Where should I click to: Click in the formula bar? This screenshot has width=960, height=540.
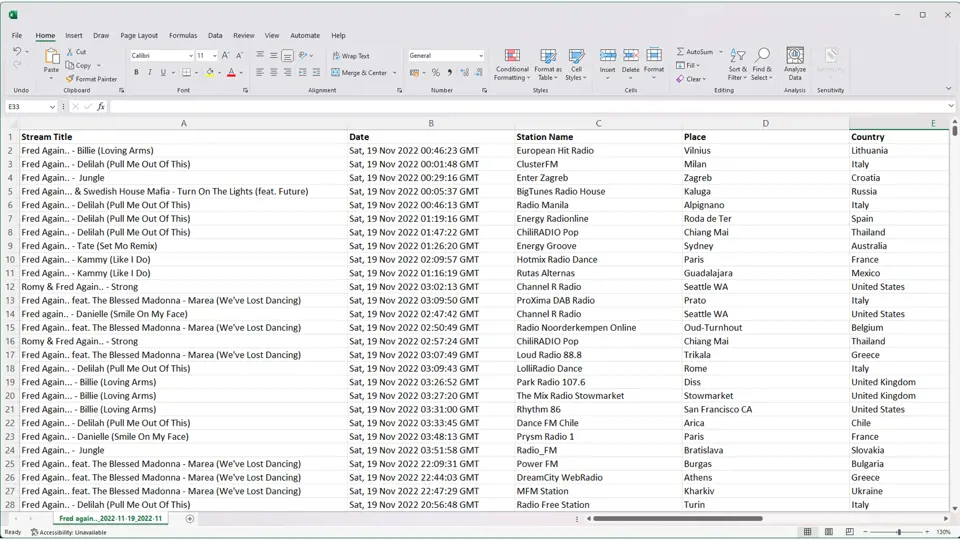pyautogui.click(x=528, y=107)
